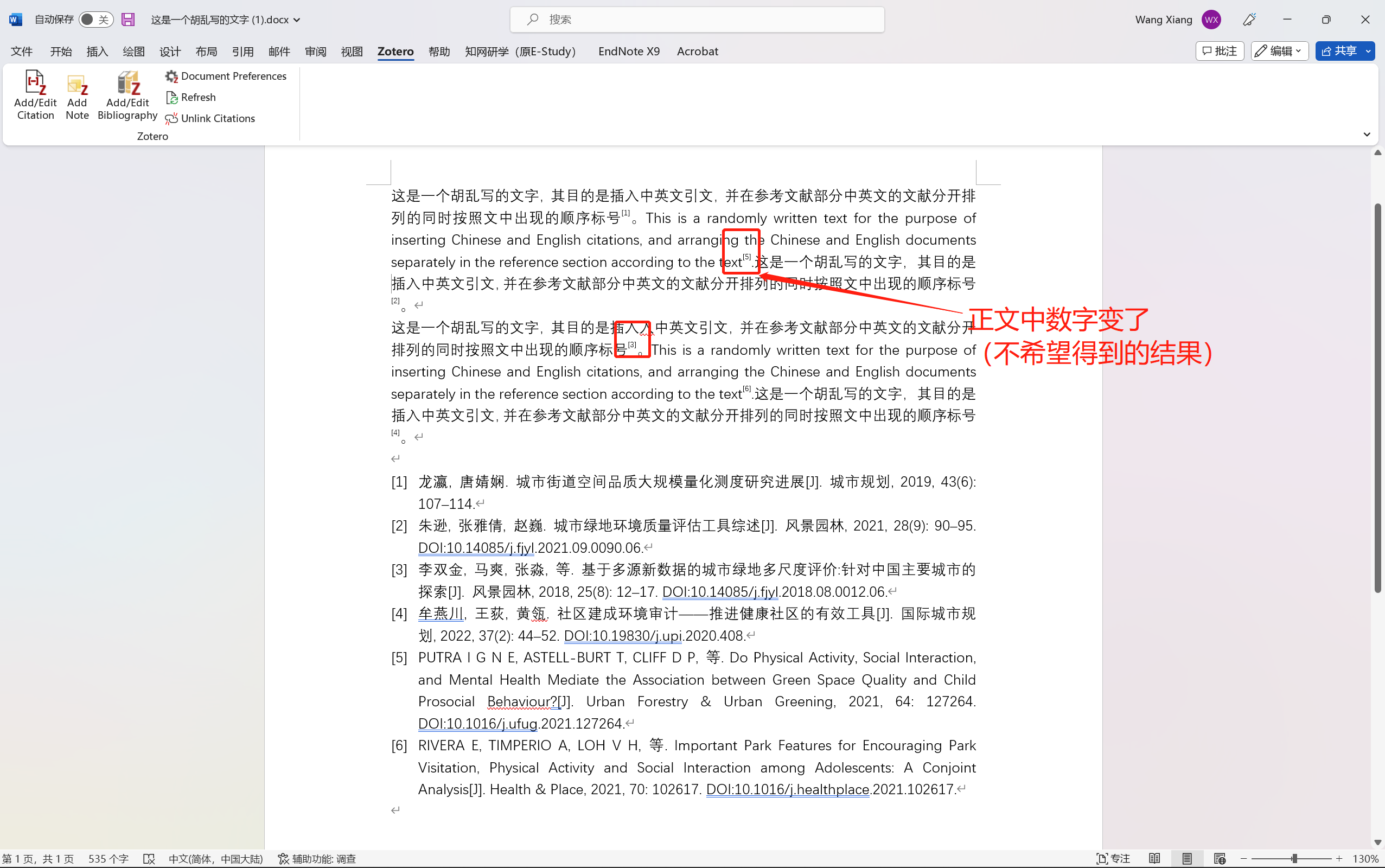Open the 审阅 review tab
Viewport: 1385px width, 868px height.
point(316,52)
